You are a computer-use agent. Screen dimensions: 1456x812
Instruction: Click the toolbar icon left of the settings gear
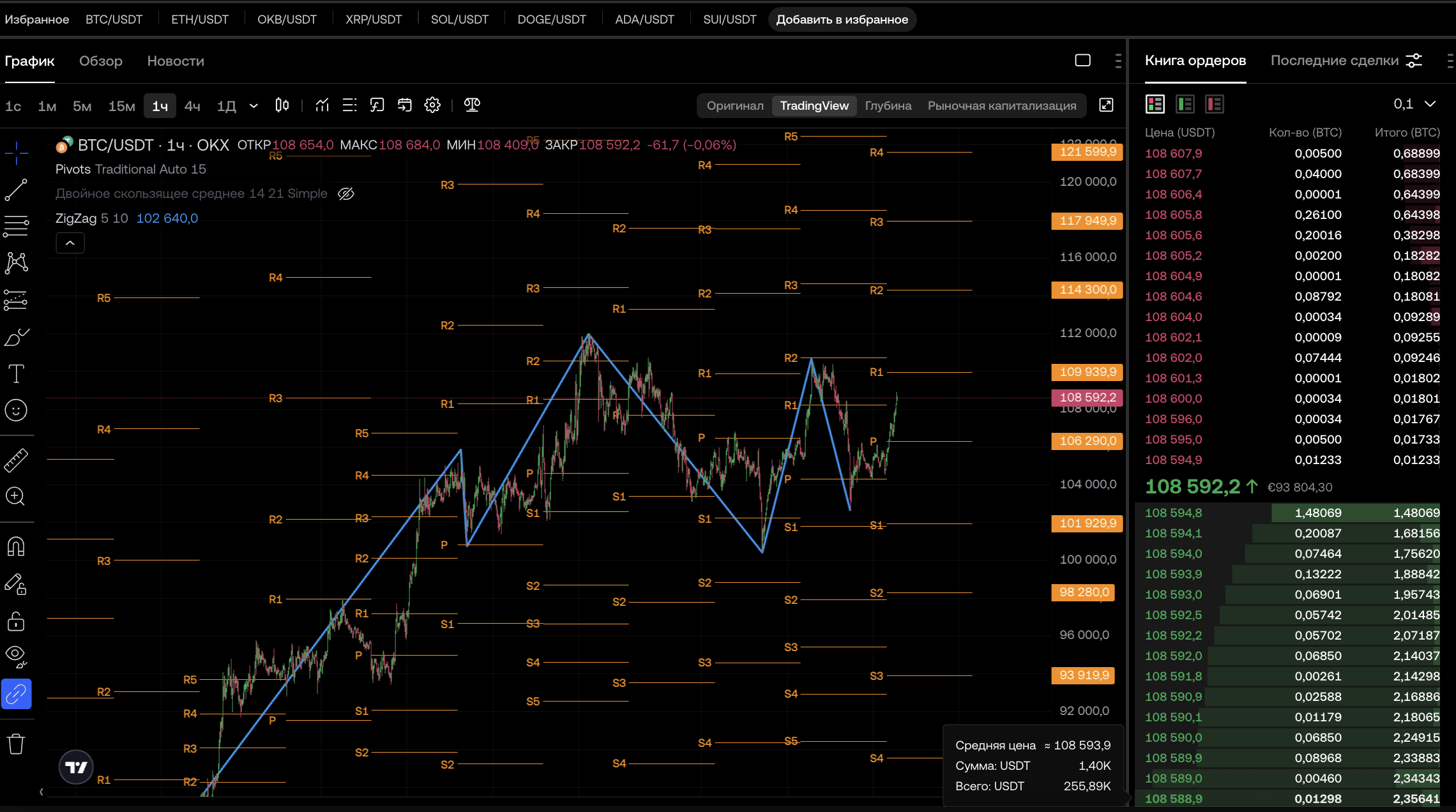(405, 105)
